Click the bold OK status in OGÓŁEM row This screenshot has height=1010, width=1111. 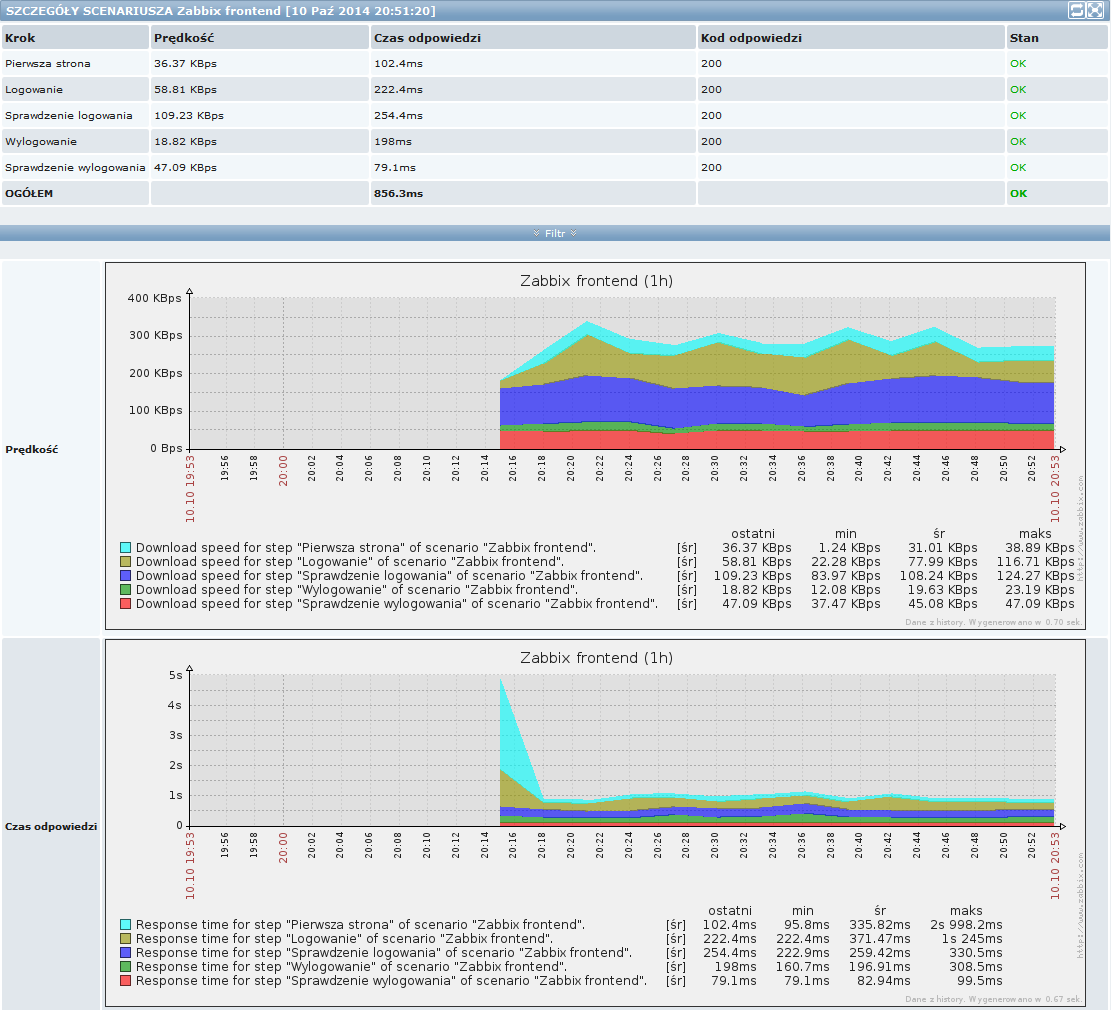[1018, 193]
